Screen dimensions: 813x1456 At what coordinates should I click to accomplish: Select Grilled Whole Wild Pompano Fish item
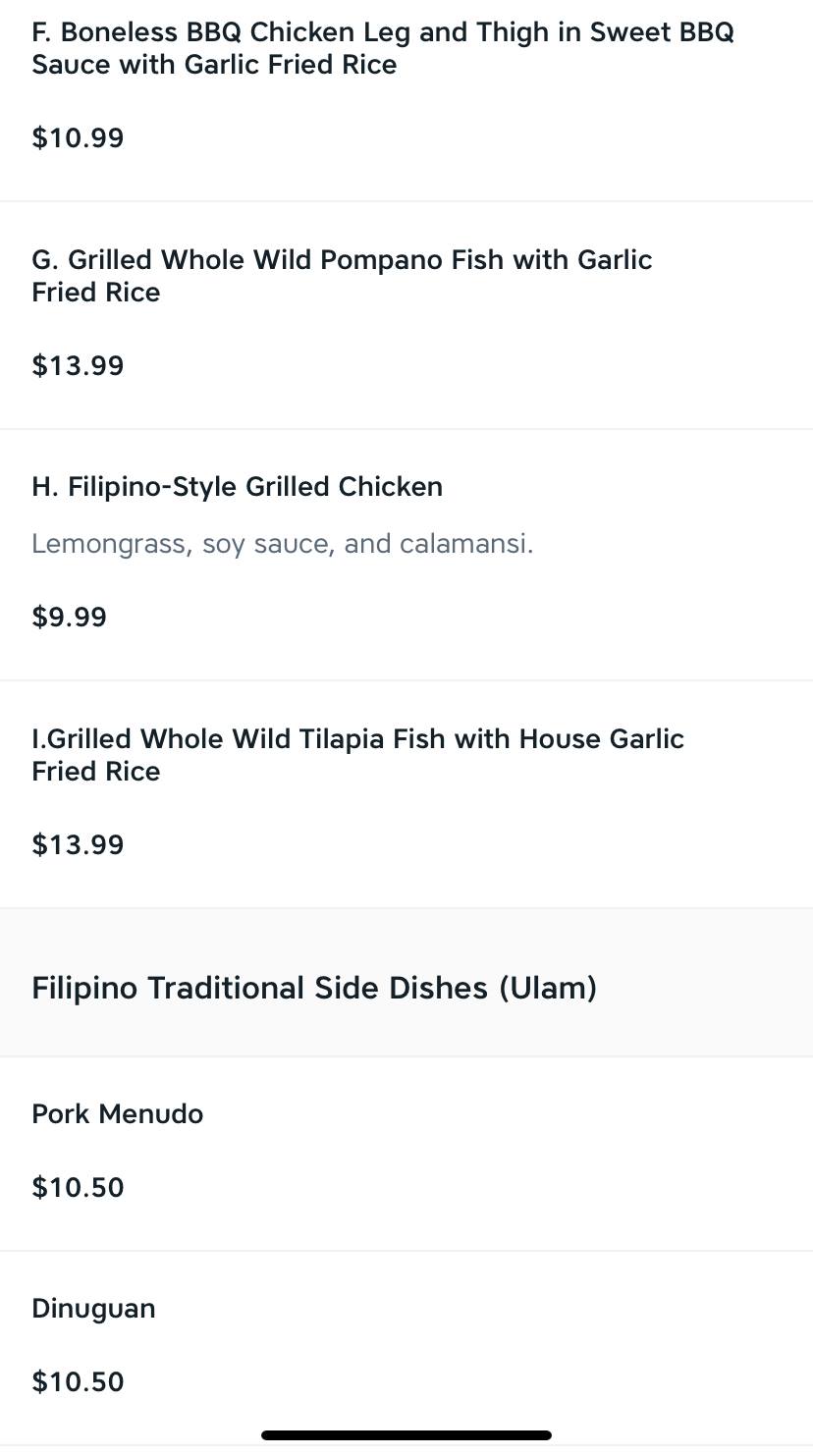[x=342, y=260]
